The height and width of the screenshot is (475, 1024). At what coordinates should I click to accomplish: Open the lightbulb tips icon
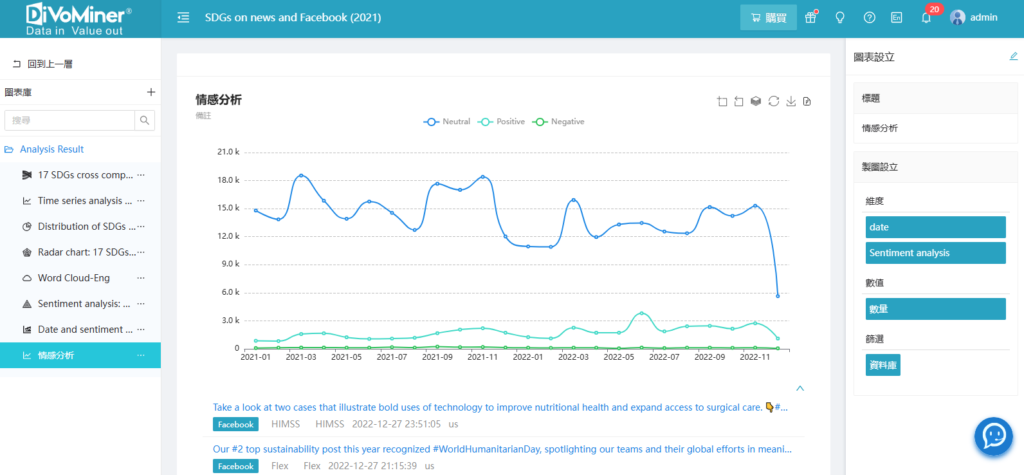(840, 18)
